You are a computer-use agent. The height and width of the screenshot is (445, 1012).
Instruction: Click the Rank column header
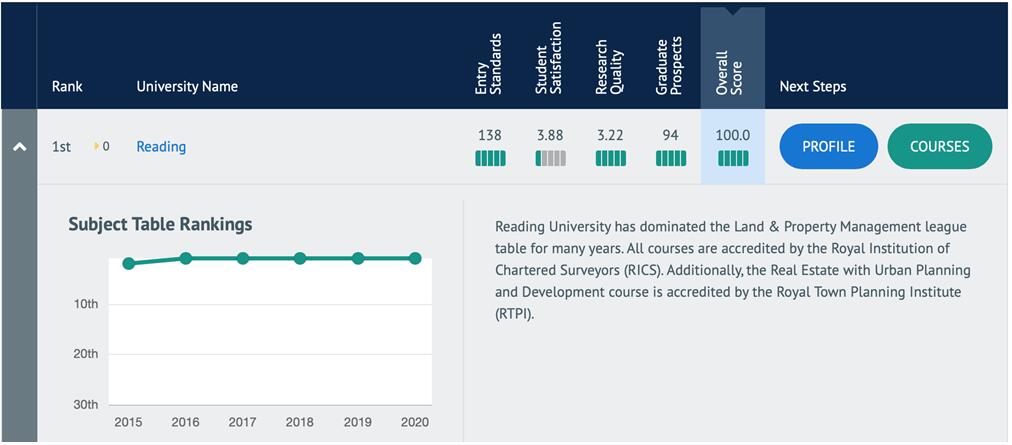67,87
